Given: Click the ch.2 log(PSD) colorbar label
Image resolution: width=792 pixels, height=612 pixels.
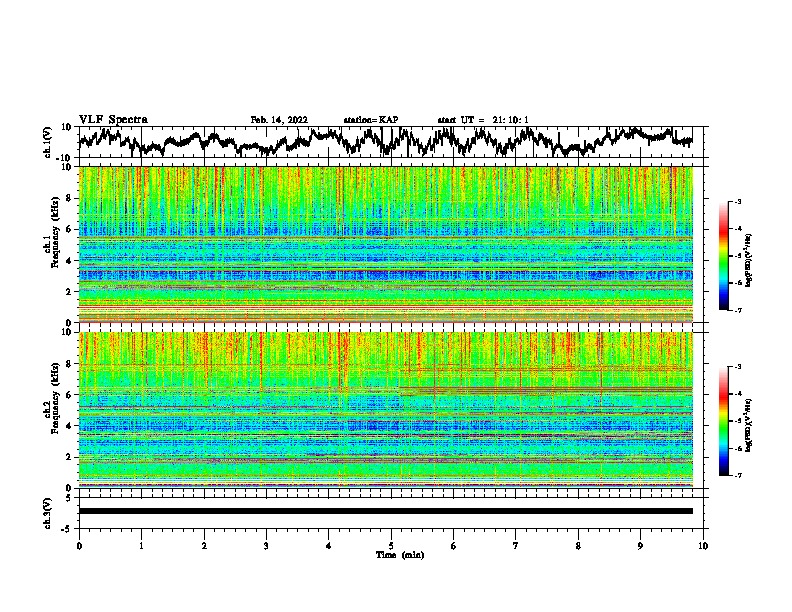Looking at the screenshot, I should click(749, 425).
